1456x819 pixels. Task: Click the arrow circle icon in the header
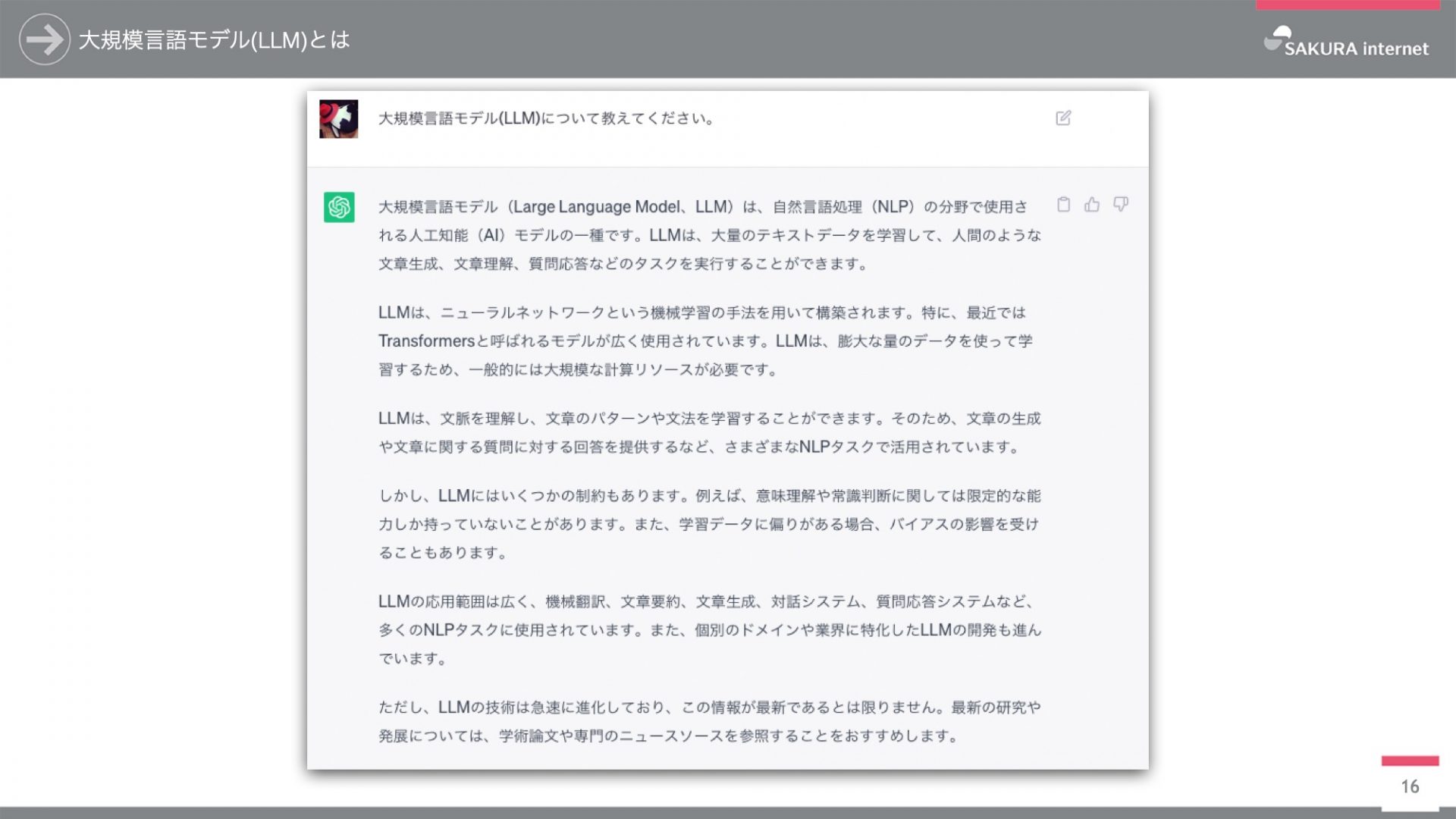pyautogui.click(x=44, y=39)
